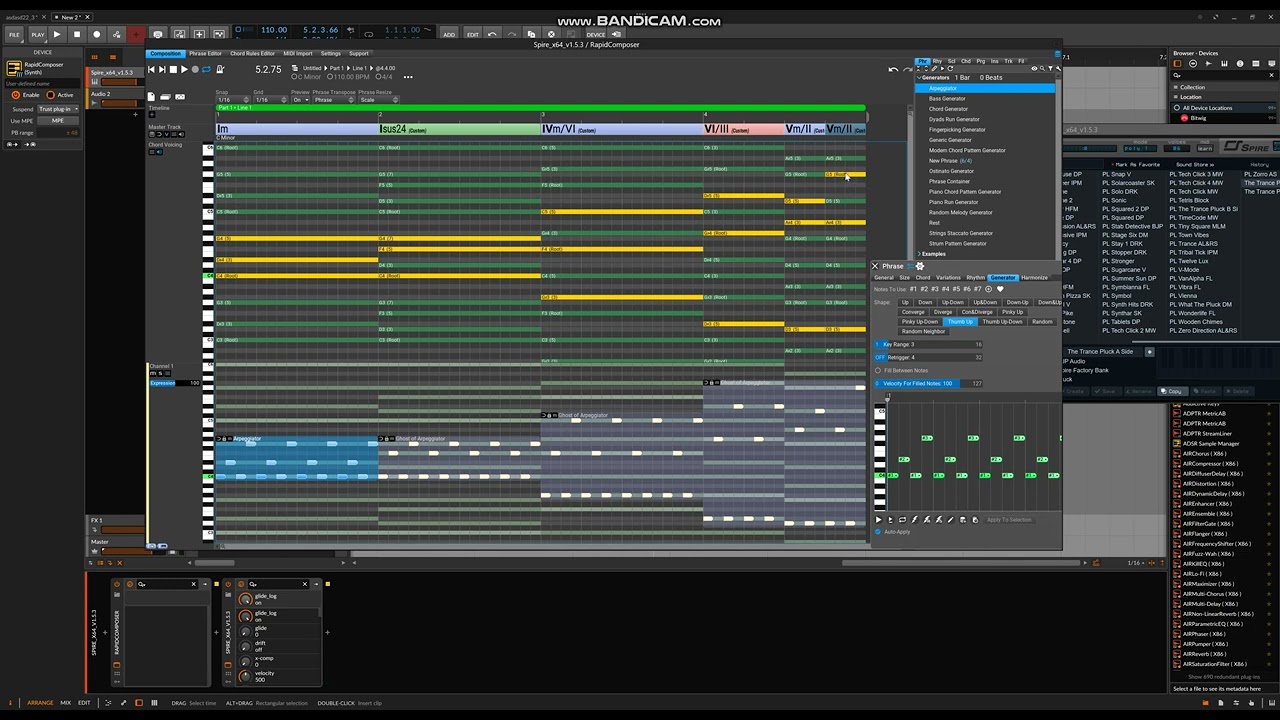Switch to the Phrase Editor tab
This screenshot has height=720, width=1280.
click(206, 54)
